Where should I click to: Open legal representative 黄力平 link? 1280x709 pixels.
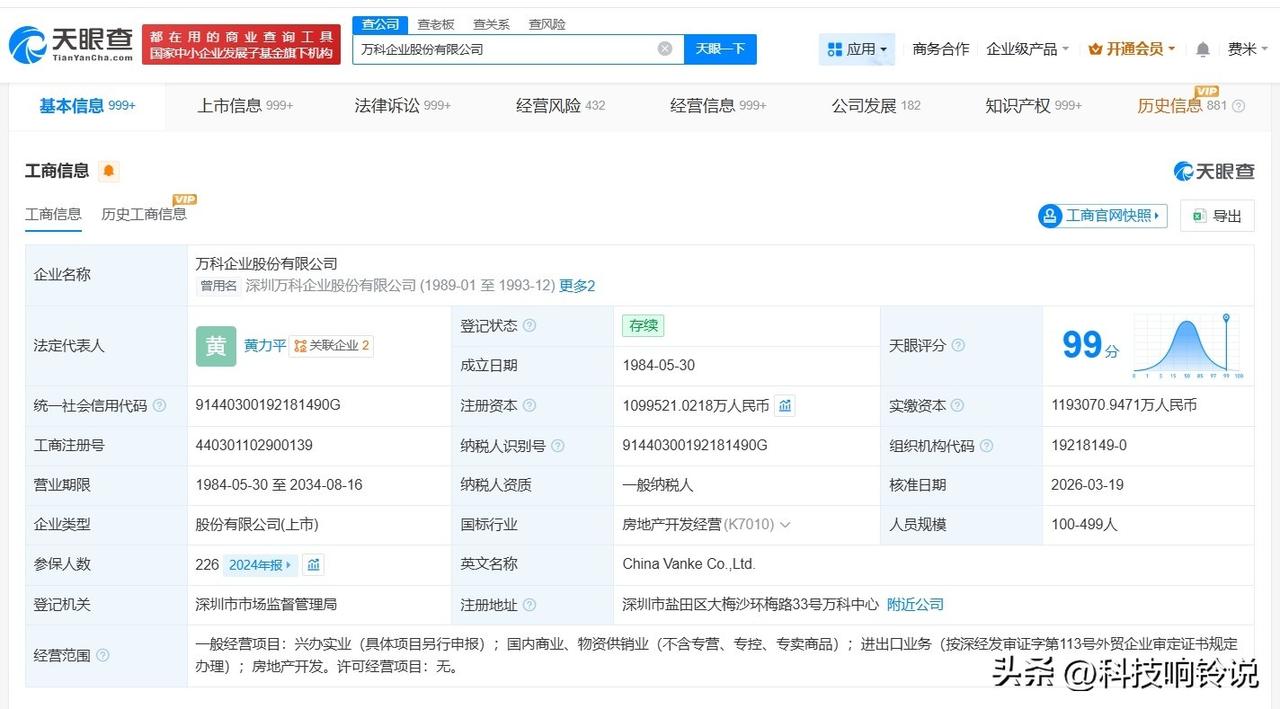[265, 346]
